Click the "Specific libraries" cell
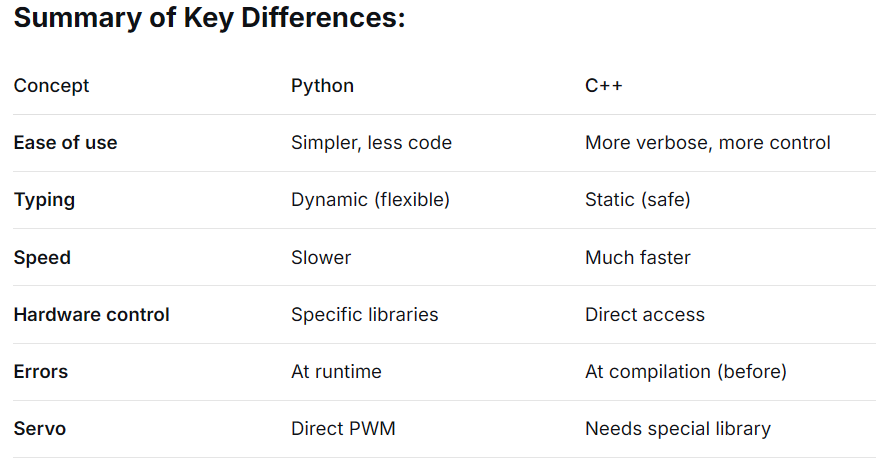 364,315
